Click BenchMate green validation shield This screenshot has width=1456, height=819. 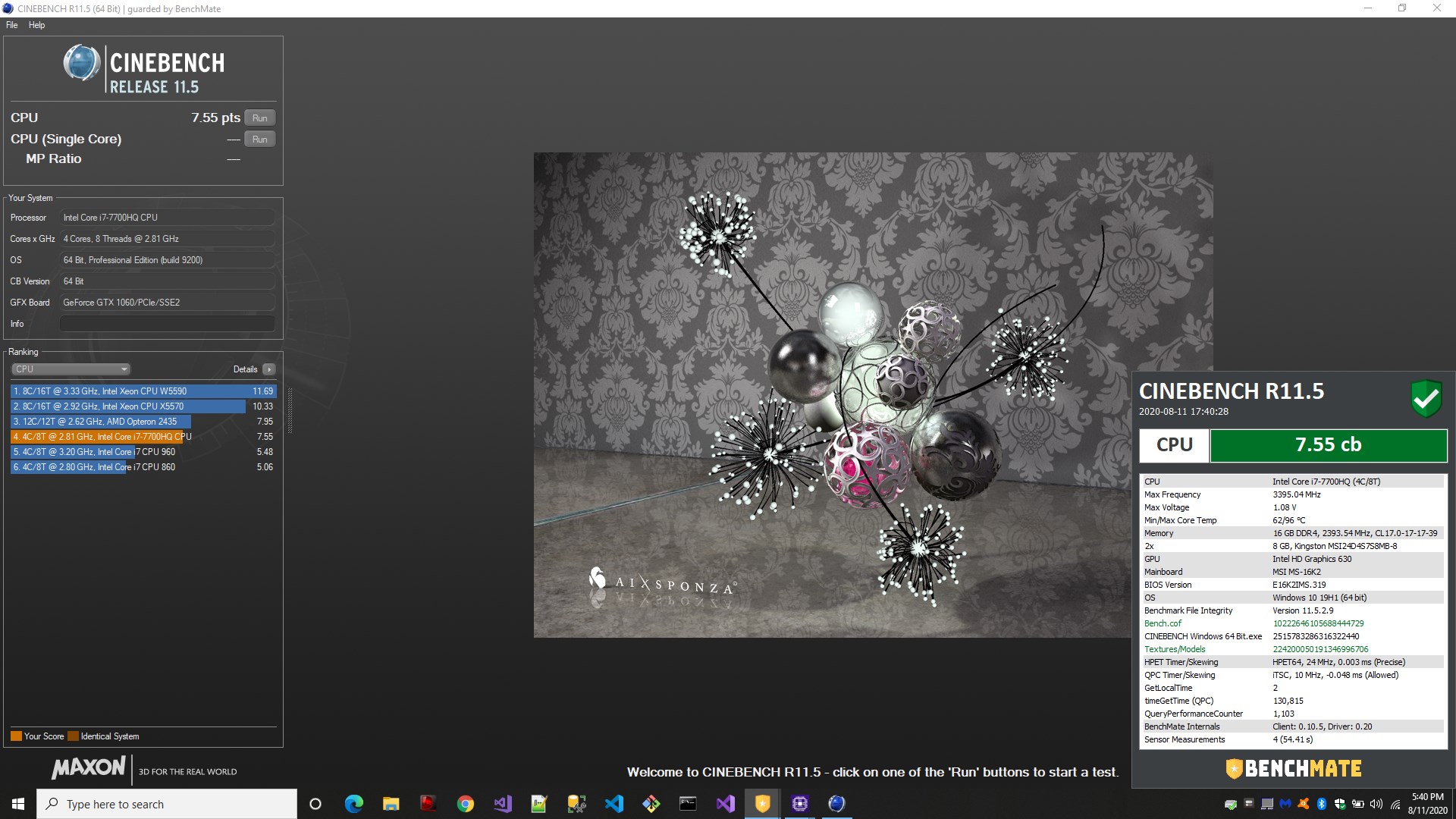tap(1426, 398)
